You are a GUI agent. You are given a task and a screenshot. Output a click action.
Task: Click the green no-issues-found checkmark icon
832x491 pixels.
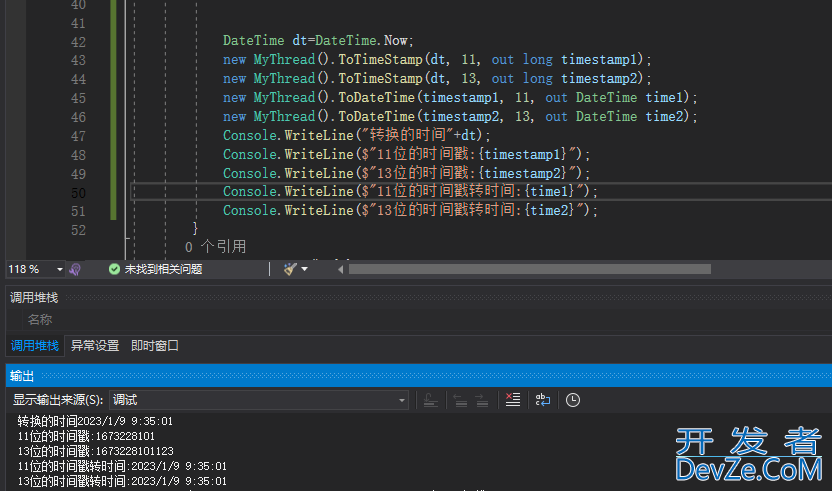[114, 269]
